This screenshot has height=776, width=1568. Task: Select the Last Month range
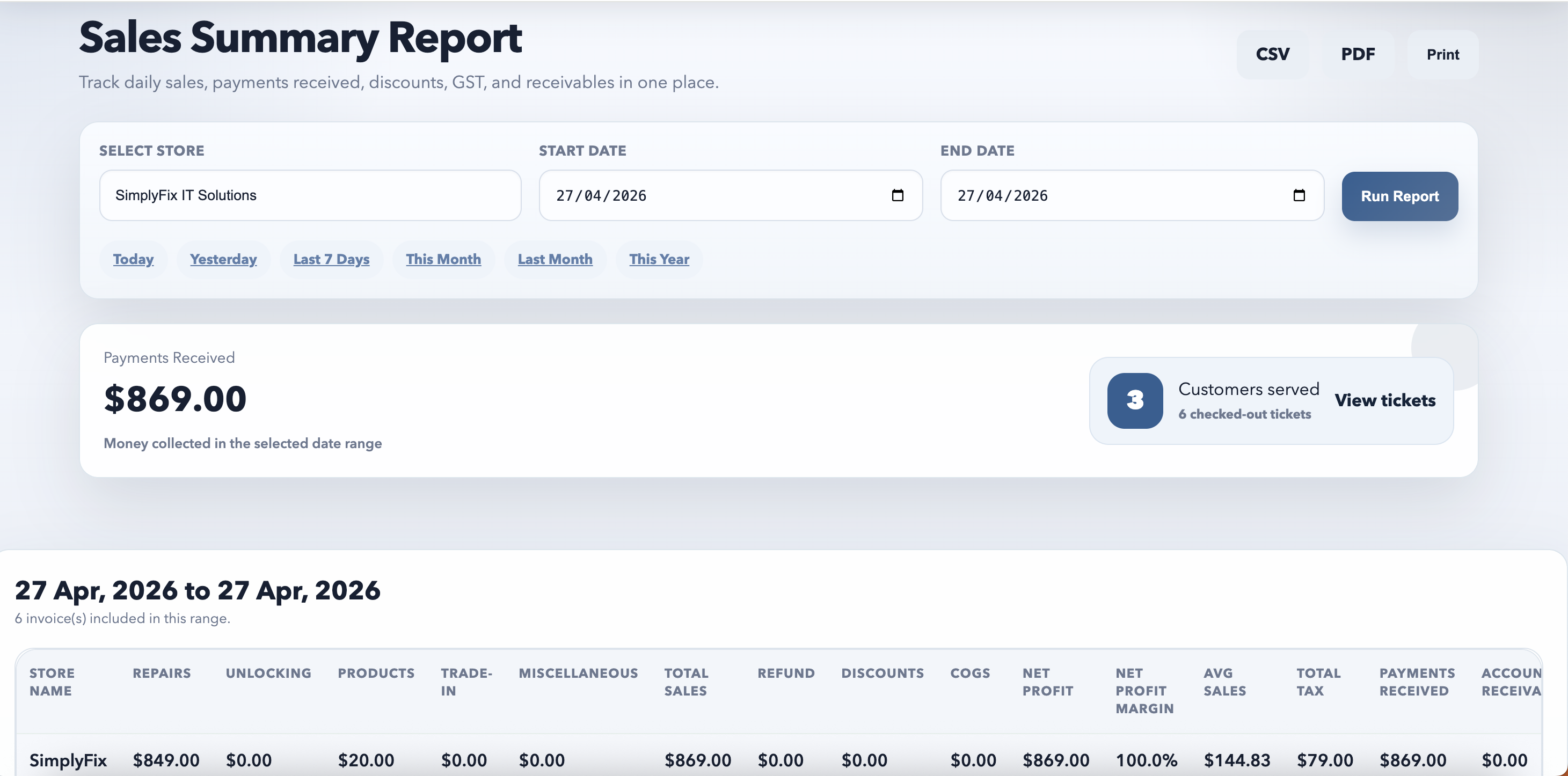[x=555, y=259]
